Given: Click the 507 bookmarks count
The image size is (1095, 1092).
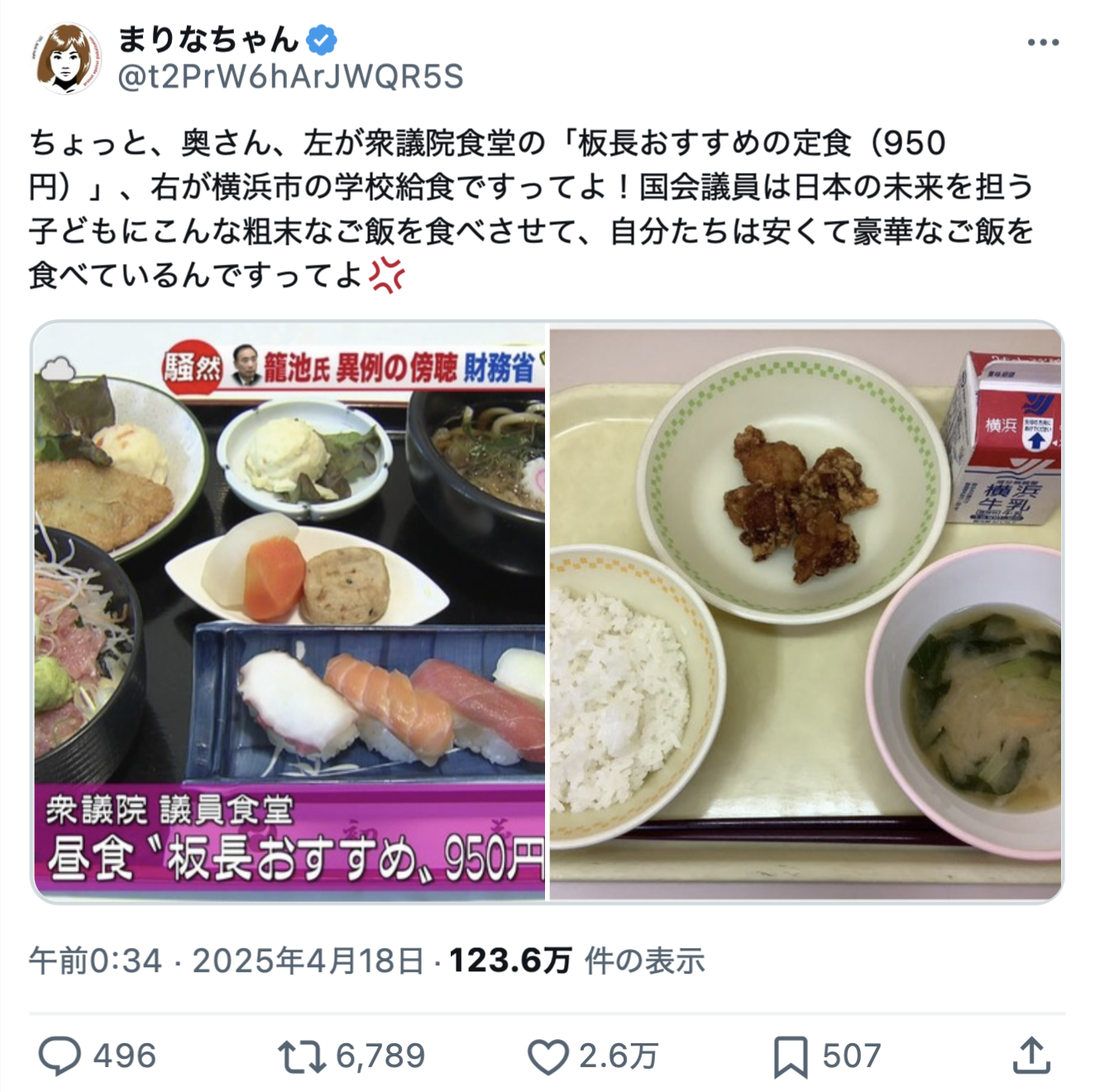Looking at the screenshot, I should (x=852, y=1056).
